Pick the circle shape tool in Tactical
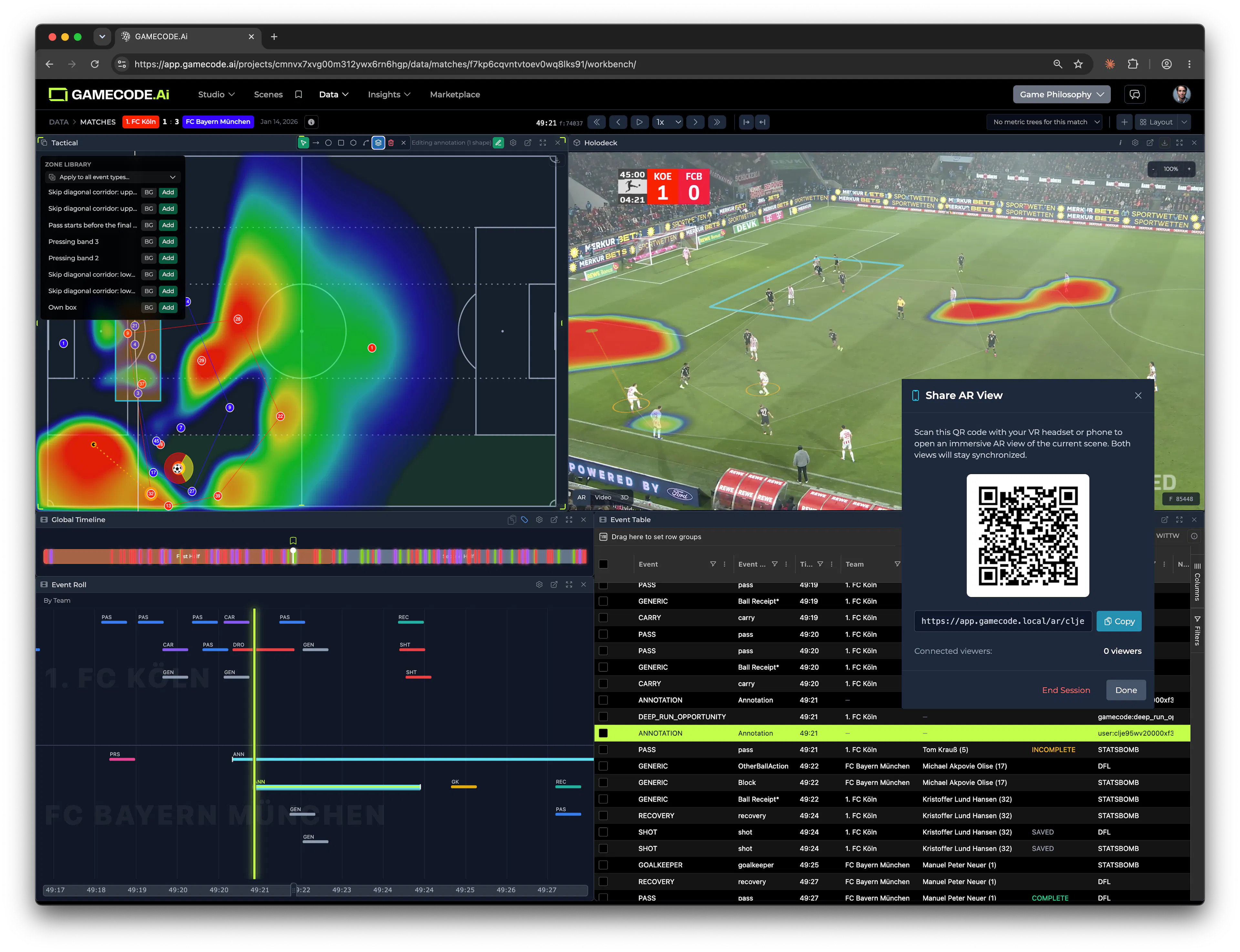Image resolution: width=1240 pixels, height=952 pixels. point(328,143)
